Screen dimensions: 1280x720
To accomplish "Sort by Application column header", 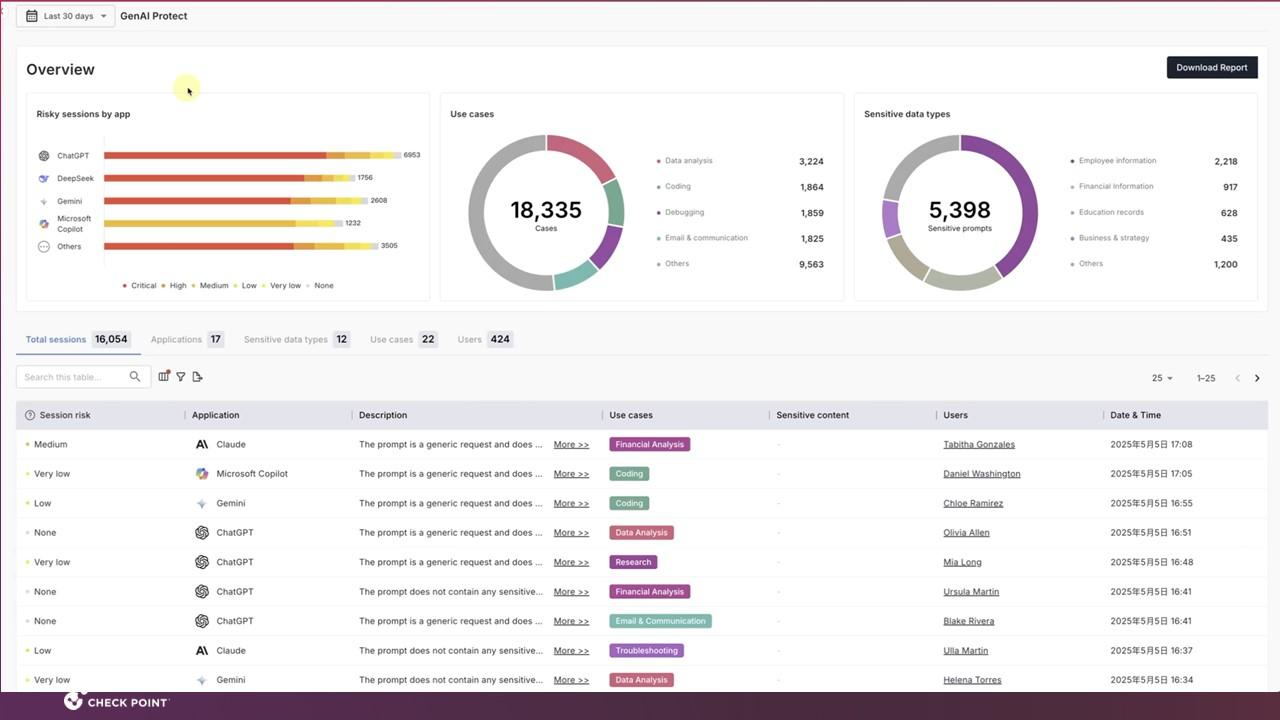I will (x=216, y=415).
